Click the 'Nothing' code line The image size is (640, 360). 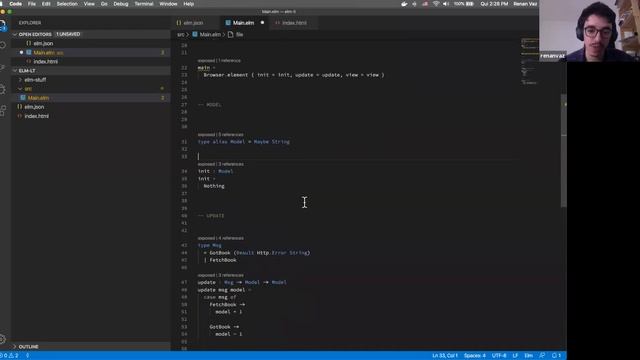(214, 186)
